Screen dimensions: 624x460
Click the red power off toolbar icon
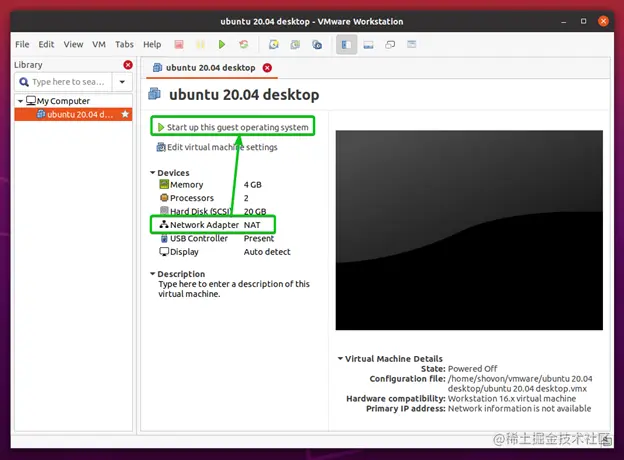(179, 45)
